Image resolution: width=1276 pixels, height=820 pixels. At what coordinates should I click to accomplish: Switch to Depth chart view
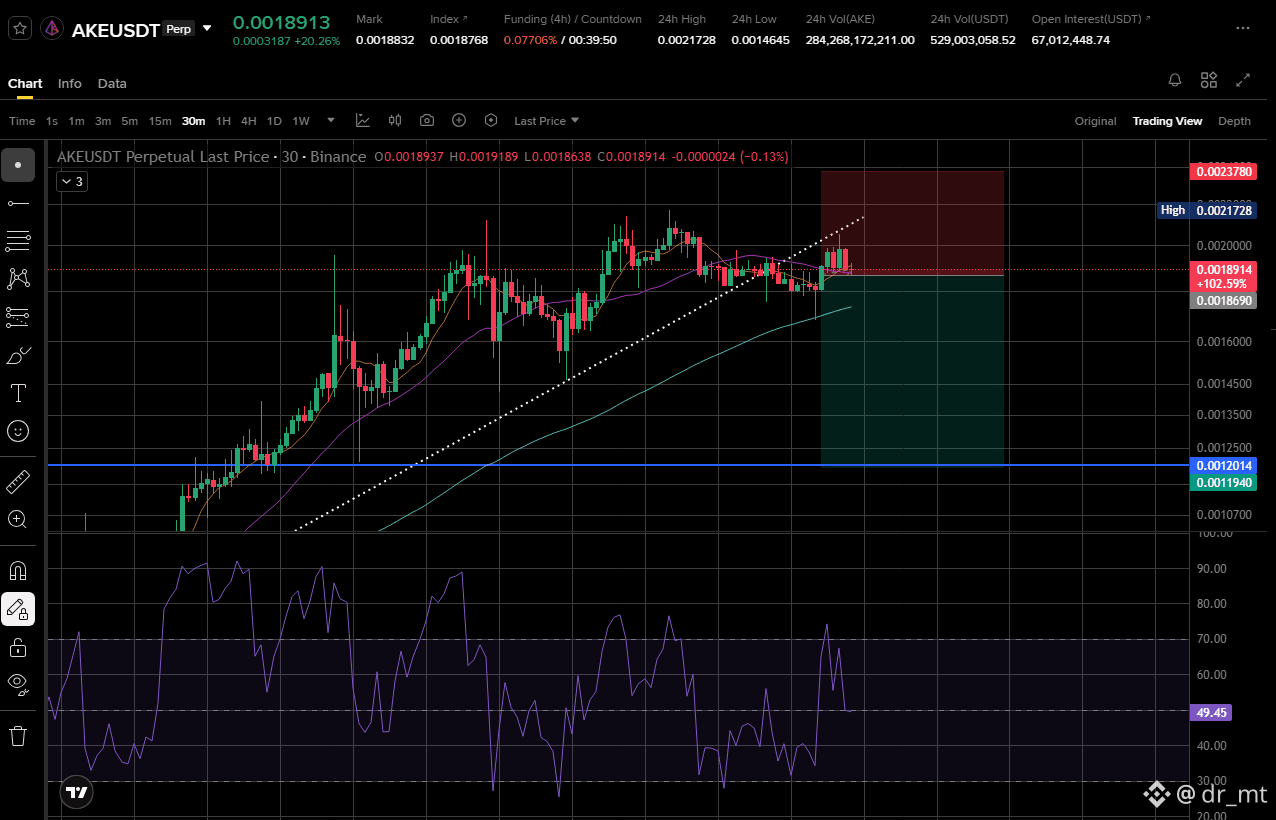tap(1234, 121)
